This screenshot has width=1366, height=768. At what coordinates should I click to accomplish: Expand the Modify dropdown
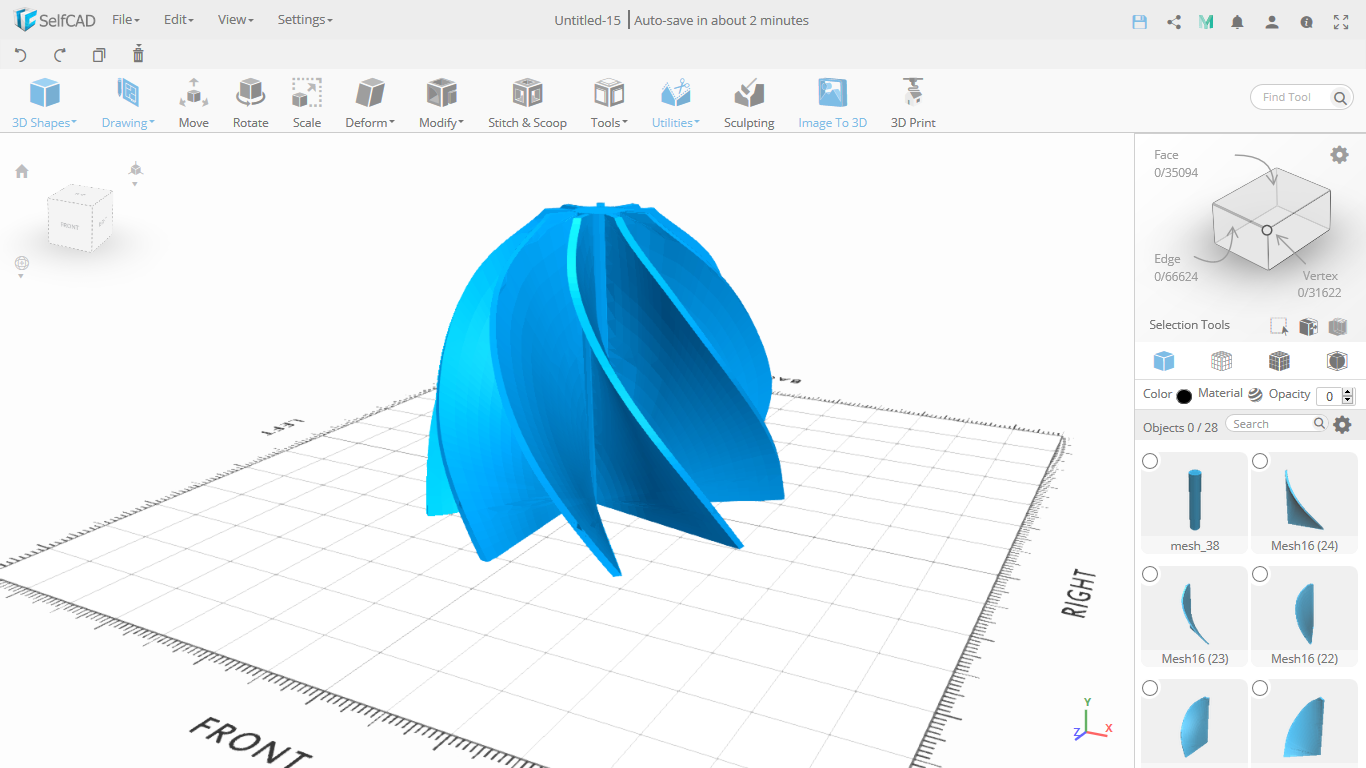(x=441, y=104)
